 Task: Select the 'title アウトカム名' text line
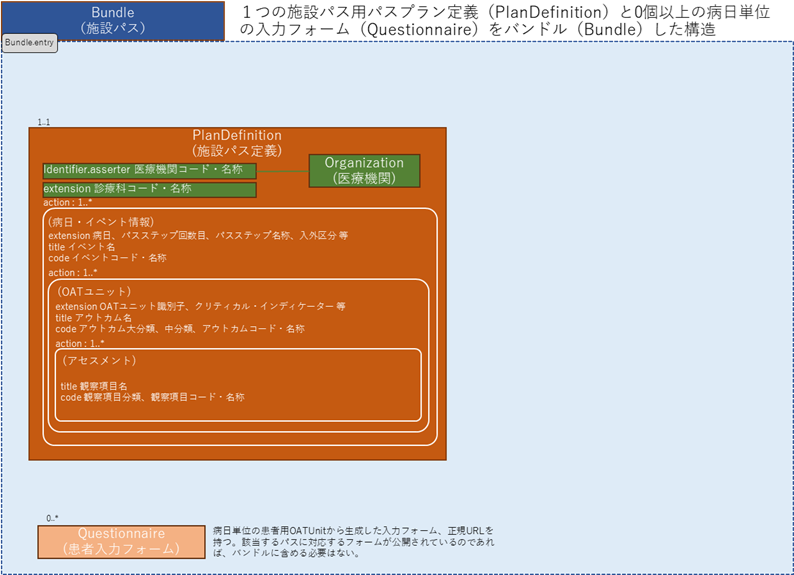coord(93,317)
